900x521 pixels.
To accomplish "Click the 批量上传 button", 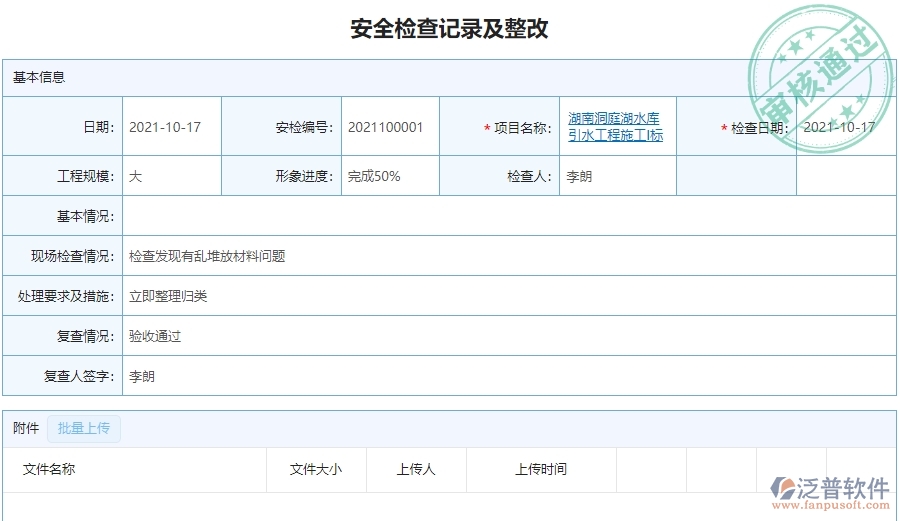I will point(84,429).
